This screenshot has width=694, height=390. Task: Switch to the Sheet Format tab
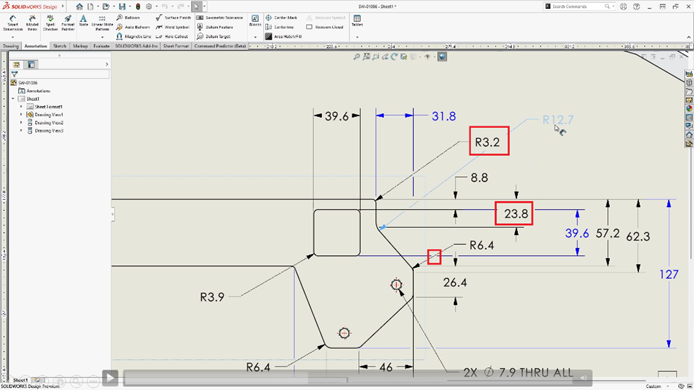[x=176, y=46]
